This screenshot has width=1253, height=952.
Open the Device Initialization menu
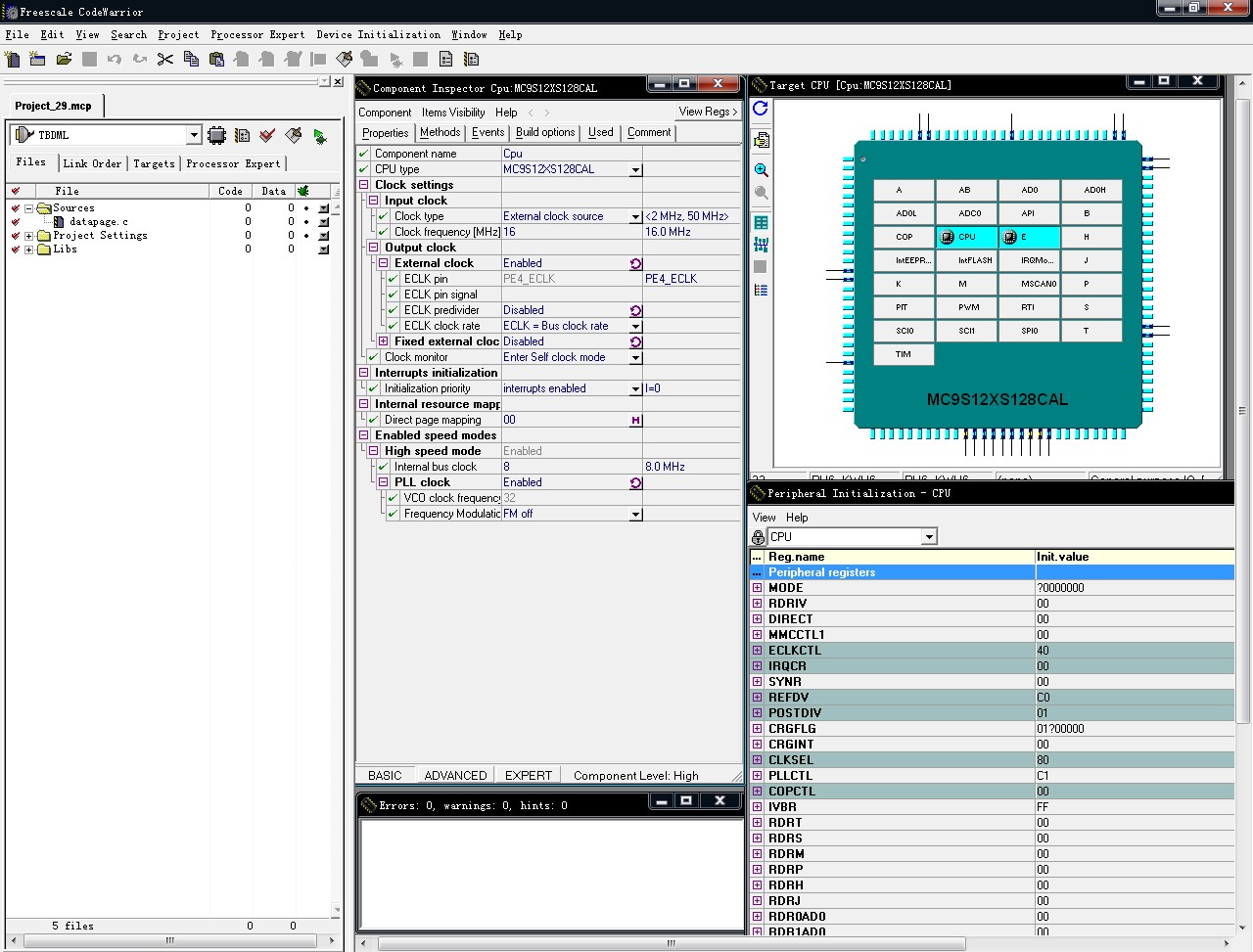[x=378, y=34]
